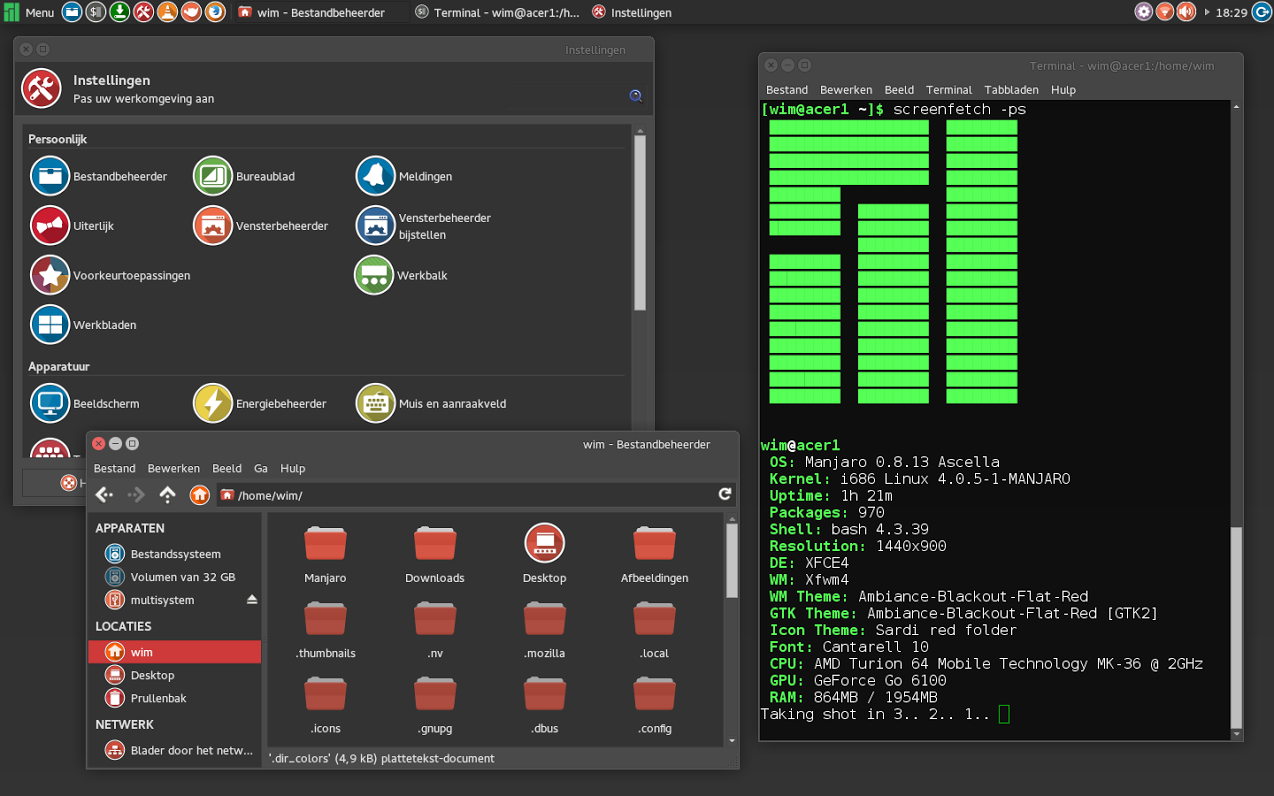Select Prullenbak in the sidebar

pyautogui.click(x=158, y=698)
